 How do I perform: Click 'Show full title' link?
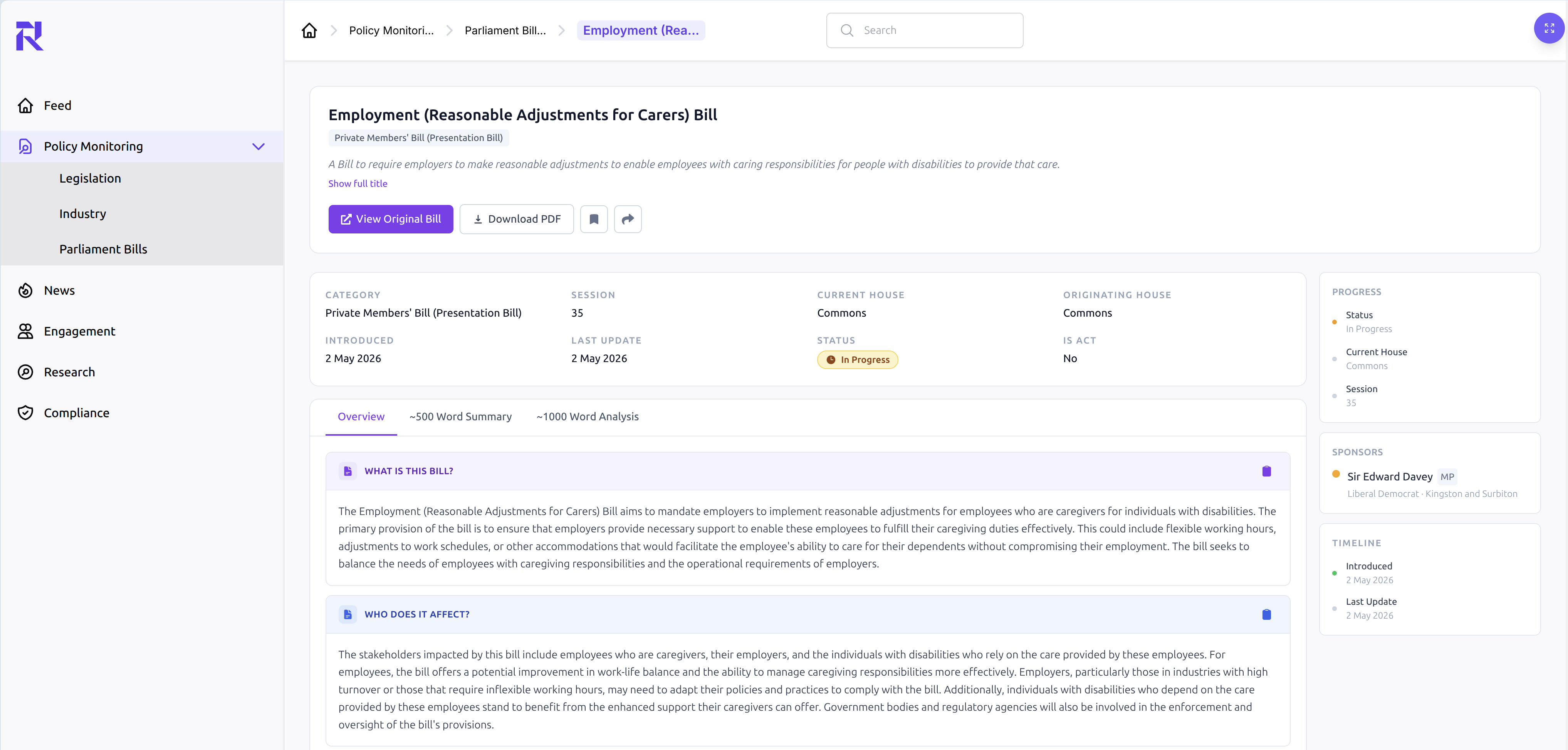tap(358, 183)
